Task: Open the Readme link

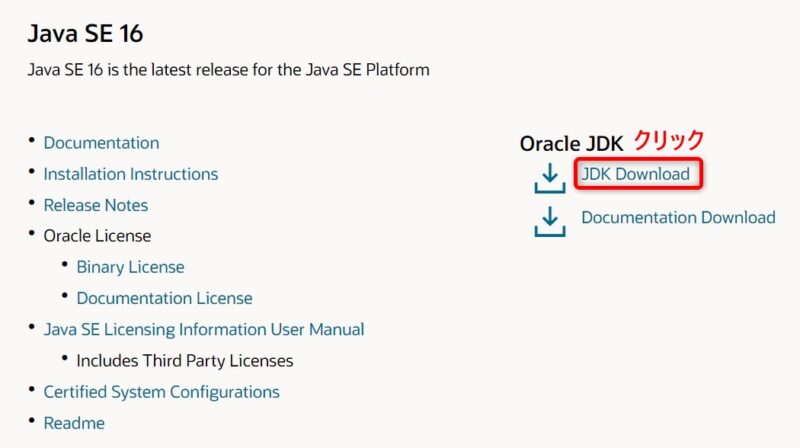Action: click(x=74, y=423)
